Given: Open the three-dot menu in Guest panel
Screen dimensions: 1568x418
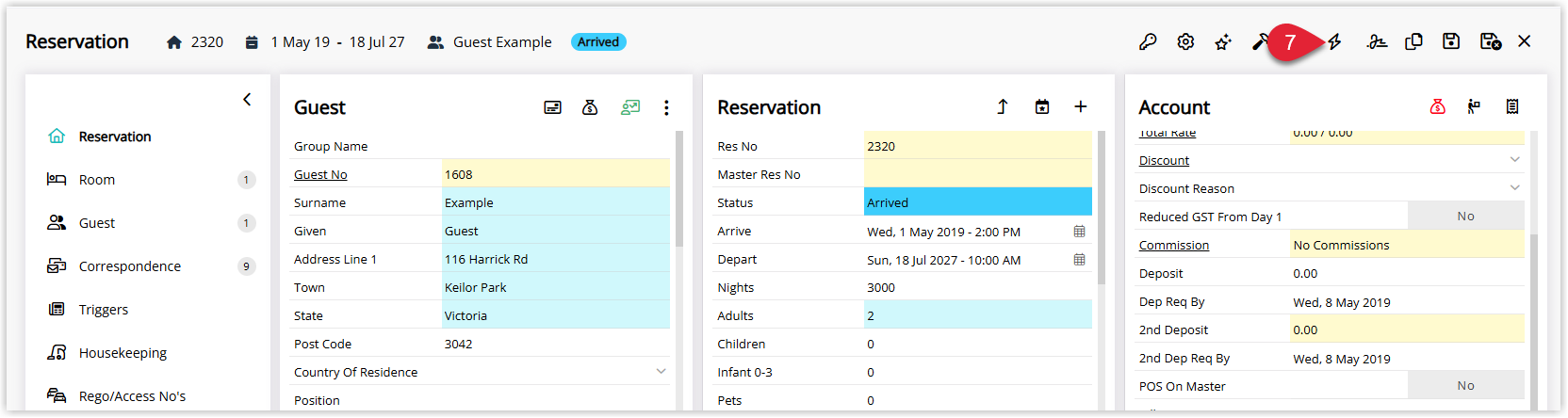Looking at the screenshot, I should point(666,107).
